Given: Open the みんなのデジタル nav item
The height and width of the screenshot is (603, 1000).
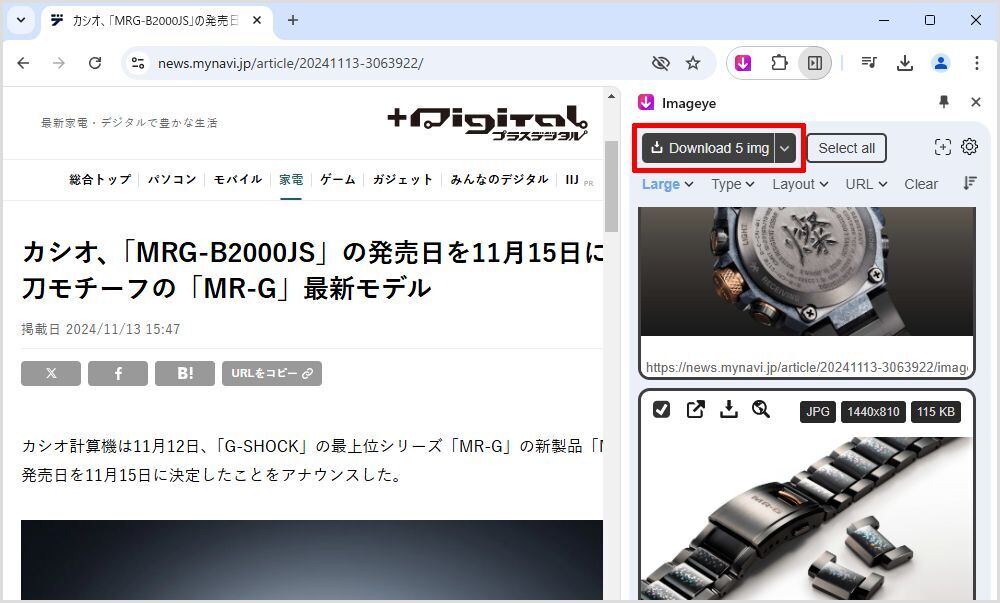Looking at the screenshot, I should pos(499,180).
